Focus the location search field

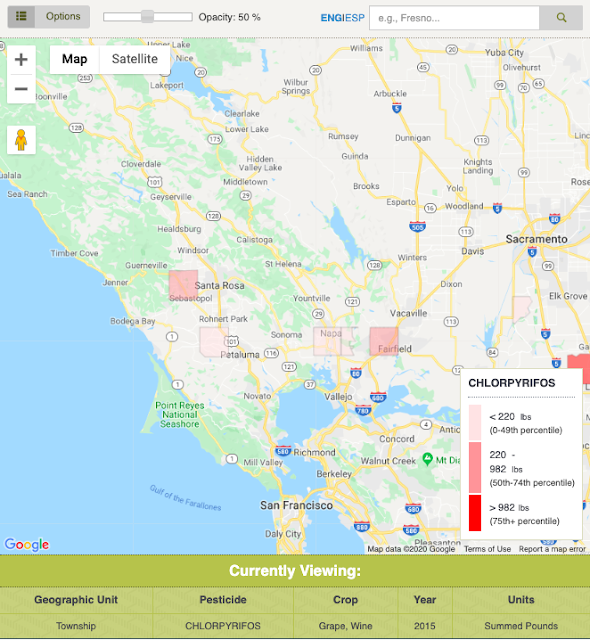click(454, 18)
